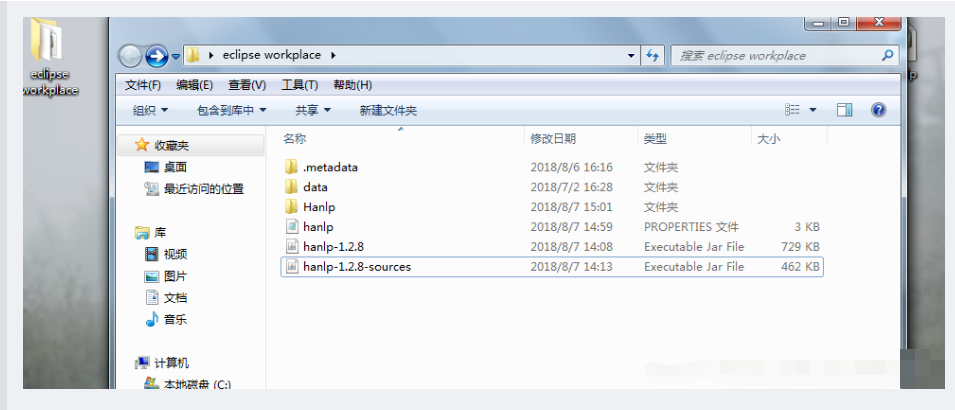Select the hanlp-1.2.8 file name
This screenshot has height=410, width=955.
[x=333, y=247]
